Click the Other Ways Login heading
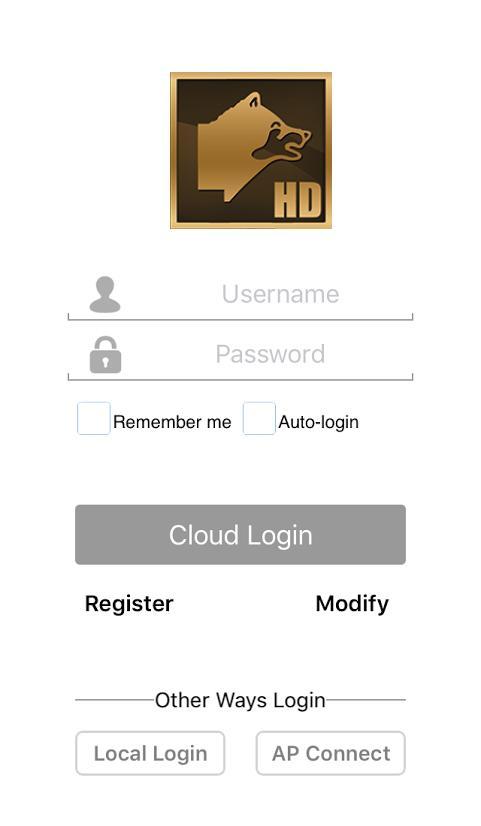481x826 pixels. (x=240, y=700)
